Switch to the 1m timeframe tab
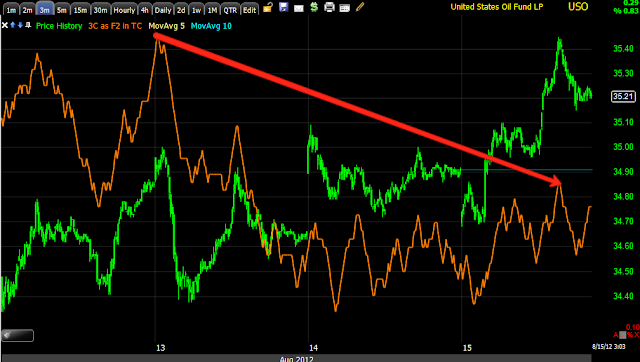Viewport: 640px width, 362px height. click(x=11, y=10)
